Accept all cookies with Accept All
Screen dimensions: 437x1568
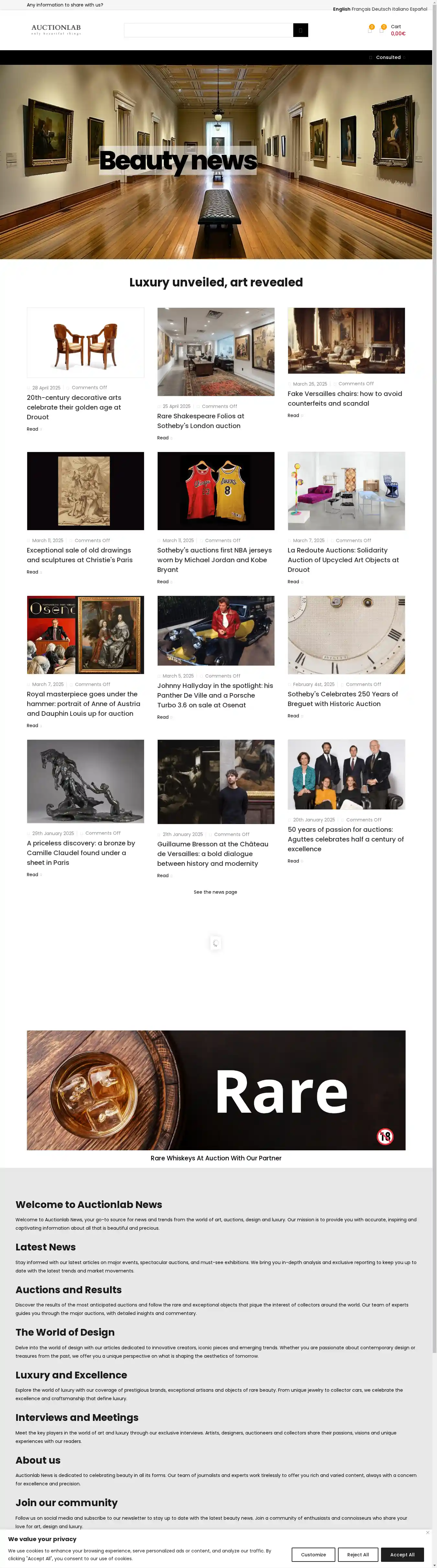(402, 1554)
